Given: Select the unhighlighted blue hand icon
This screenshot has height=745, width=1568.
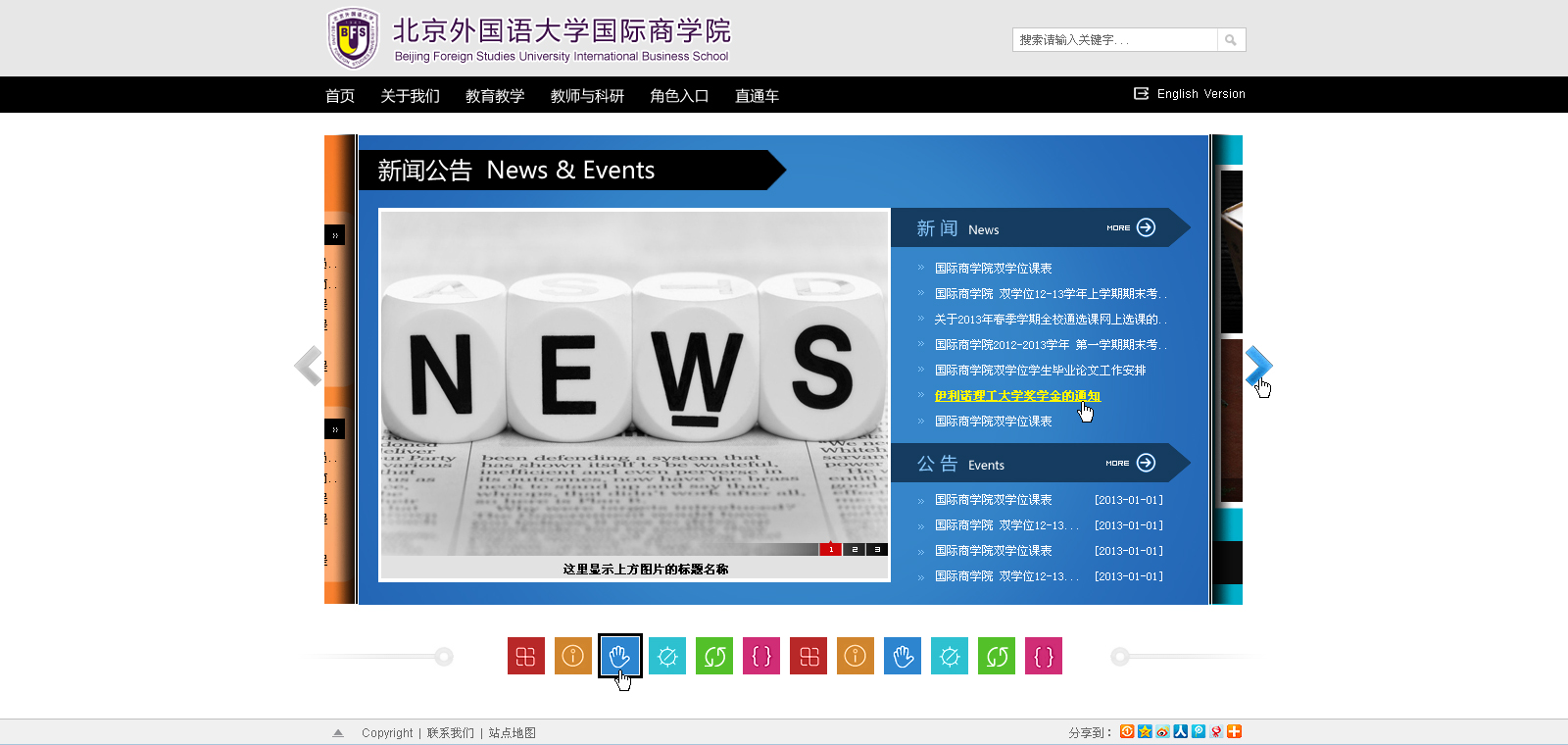Looking at the screenshot, I should coord(903,656).
